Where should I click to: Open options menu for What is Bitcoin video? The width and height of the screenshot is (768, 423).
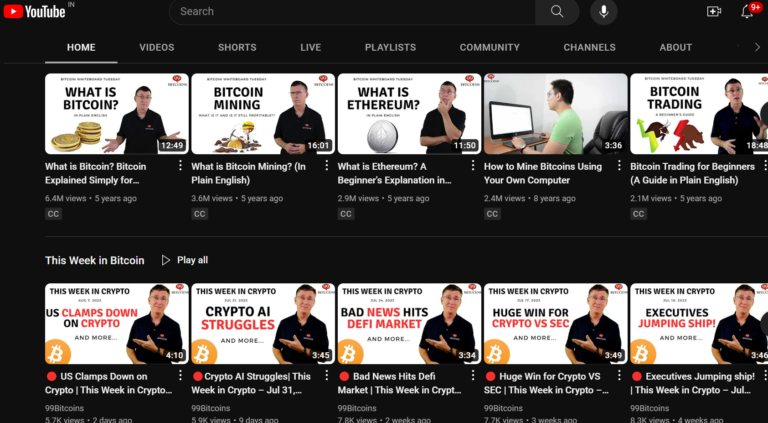click(x=180, y=166)
